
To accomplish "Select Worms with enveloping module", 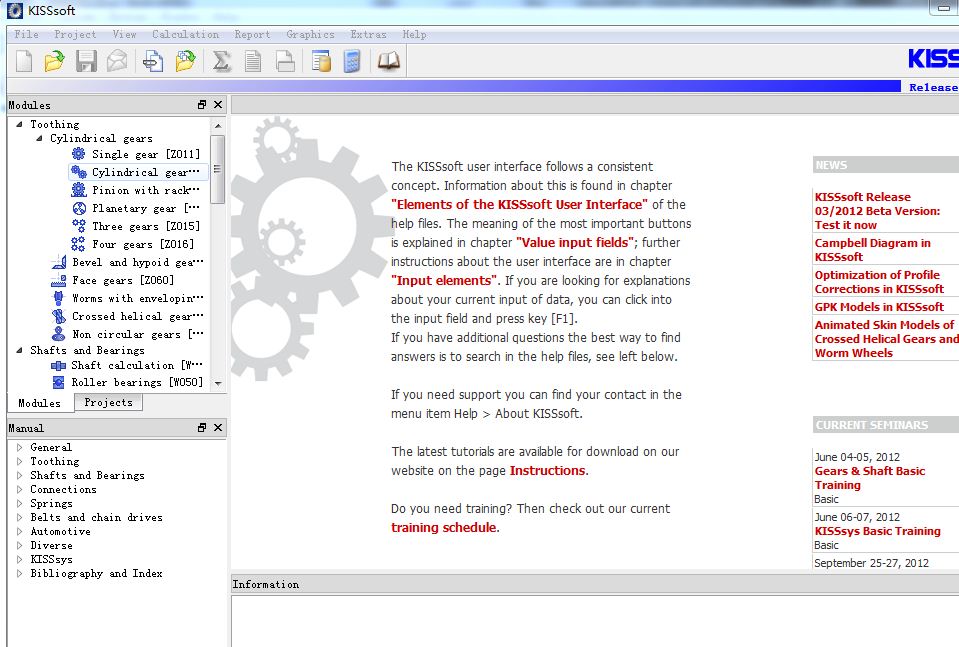I will pyautogui.click(x=127, y=298).
